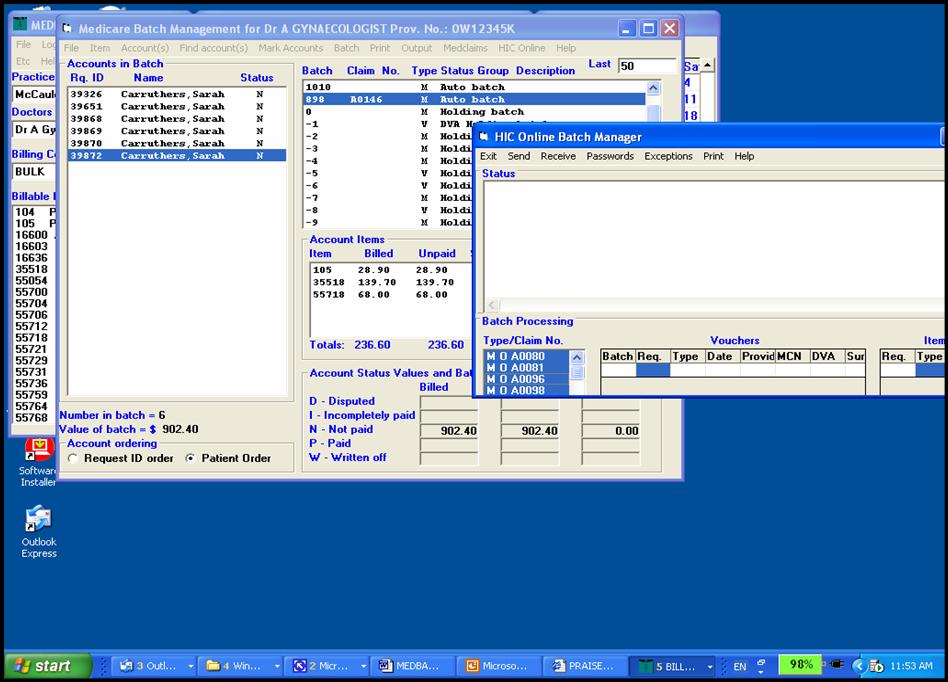Select item 35518 in Account Items
This screenshot has width=948, height=682.
coord(391,282)
